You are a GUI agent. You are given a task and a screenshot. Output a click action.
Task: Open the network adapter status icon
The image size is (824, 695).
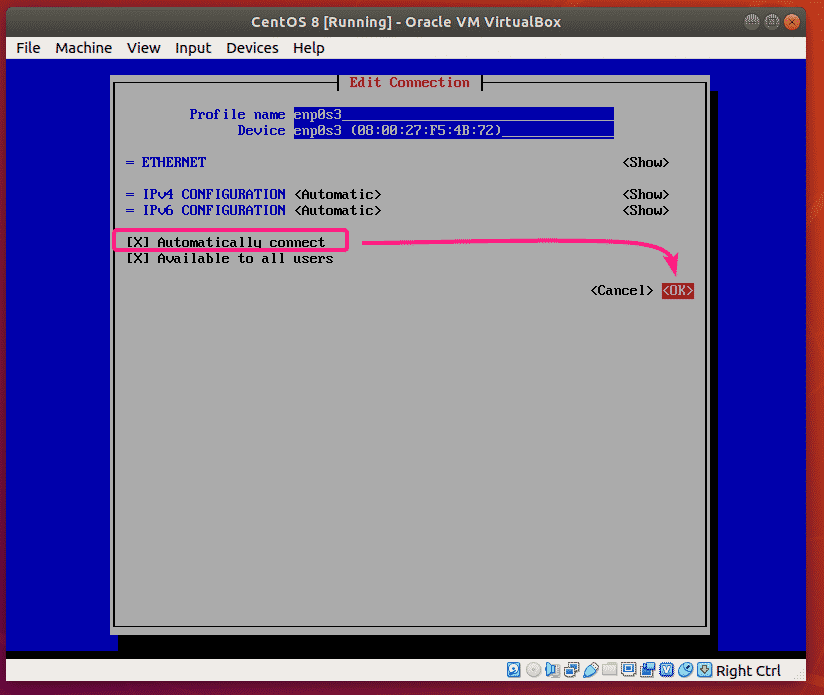[572, 670]
